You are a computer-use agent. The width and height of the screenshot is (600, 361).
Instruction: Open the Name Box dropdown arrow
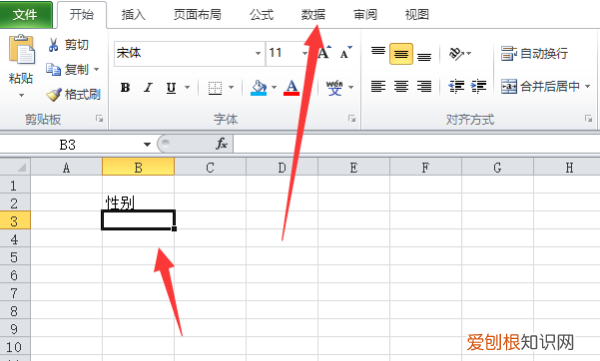(147, 145)
